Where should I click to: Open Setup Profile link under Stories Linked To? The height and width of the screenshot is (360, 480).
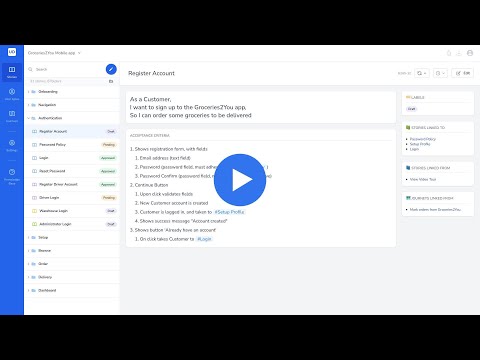(x=420, y=144)
